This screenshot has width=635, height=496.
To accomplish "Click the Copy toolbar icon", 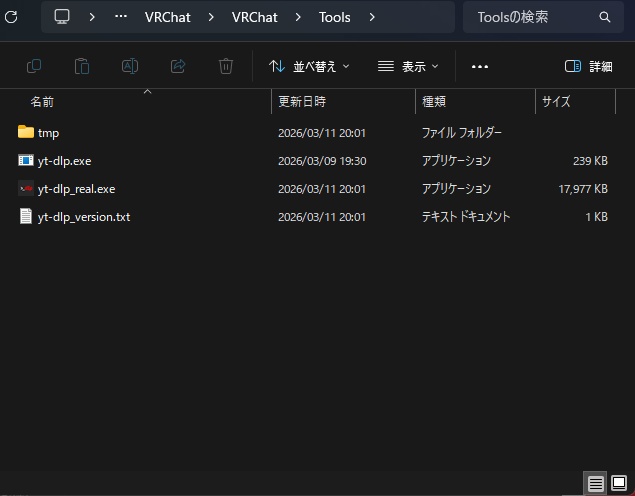I will [x=34, y=66].
